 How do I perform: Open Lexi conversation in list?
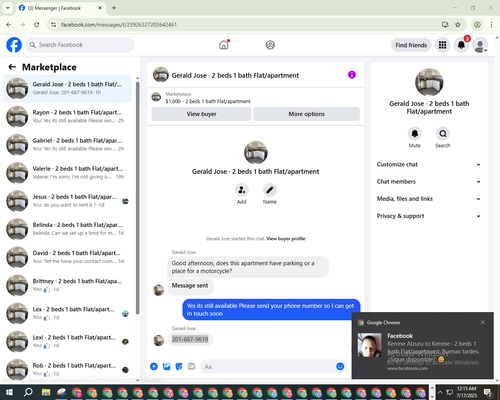point(67,341)
